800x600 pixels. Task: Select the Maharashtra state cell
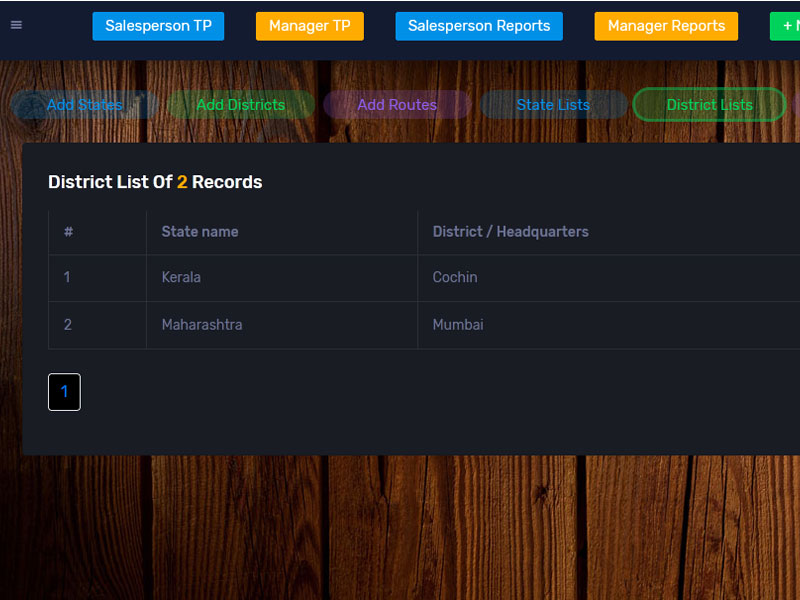[202, 325]
